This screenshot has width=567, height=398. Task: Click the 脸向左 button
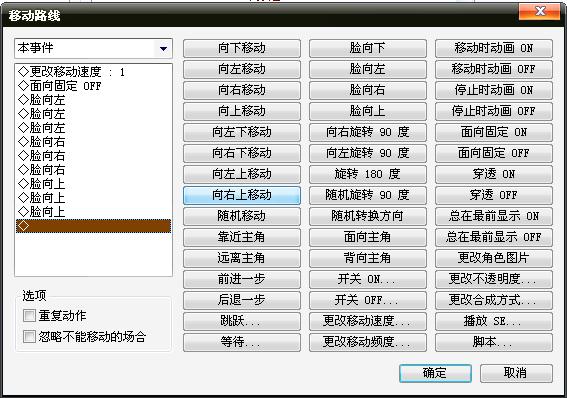368,69
